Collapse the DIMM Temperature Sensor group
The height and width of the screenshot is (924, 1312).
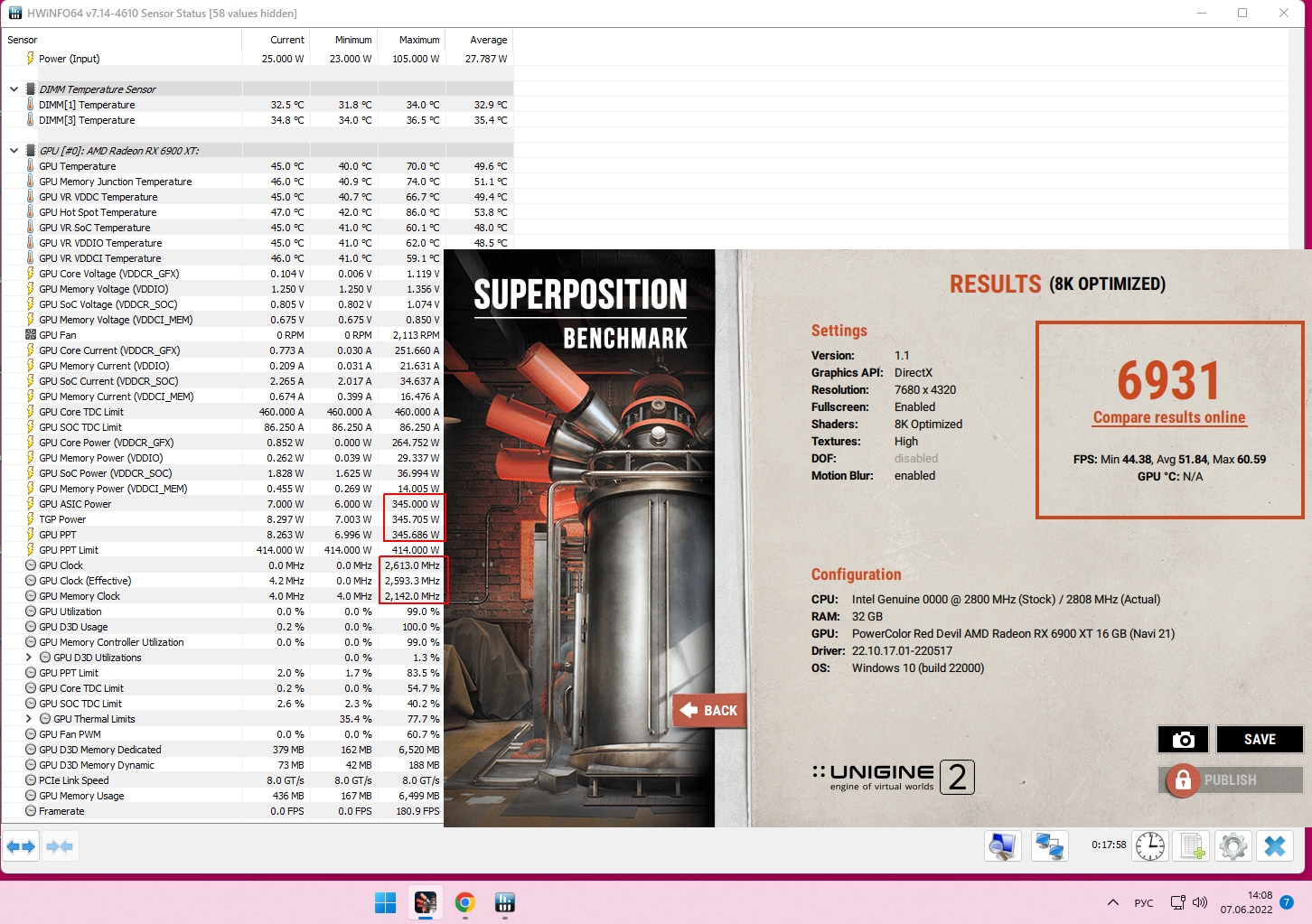click(14, 89)
